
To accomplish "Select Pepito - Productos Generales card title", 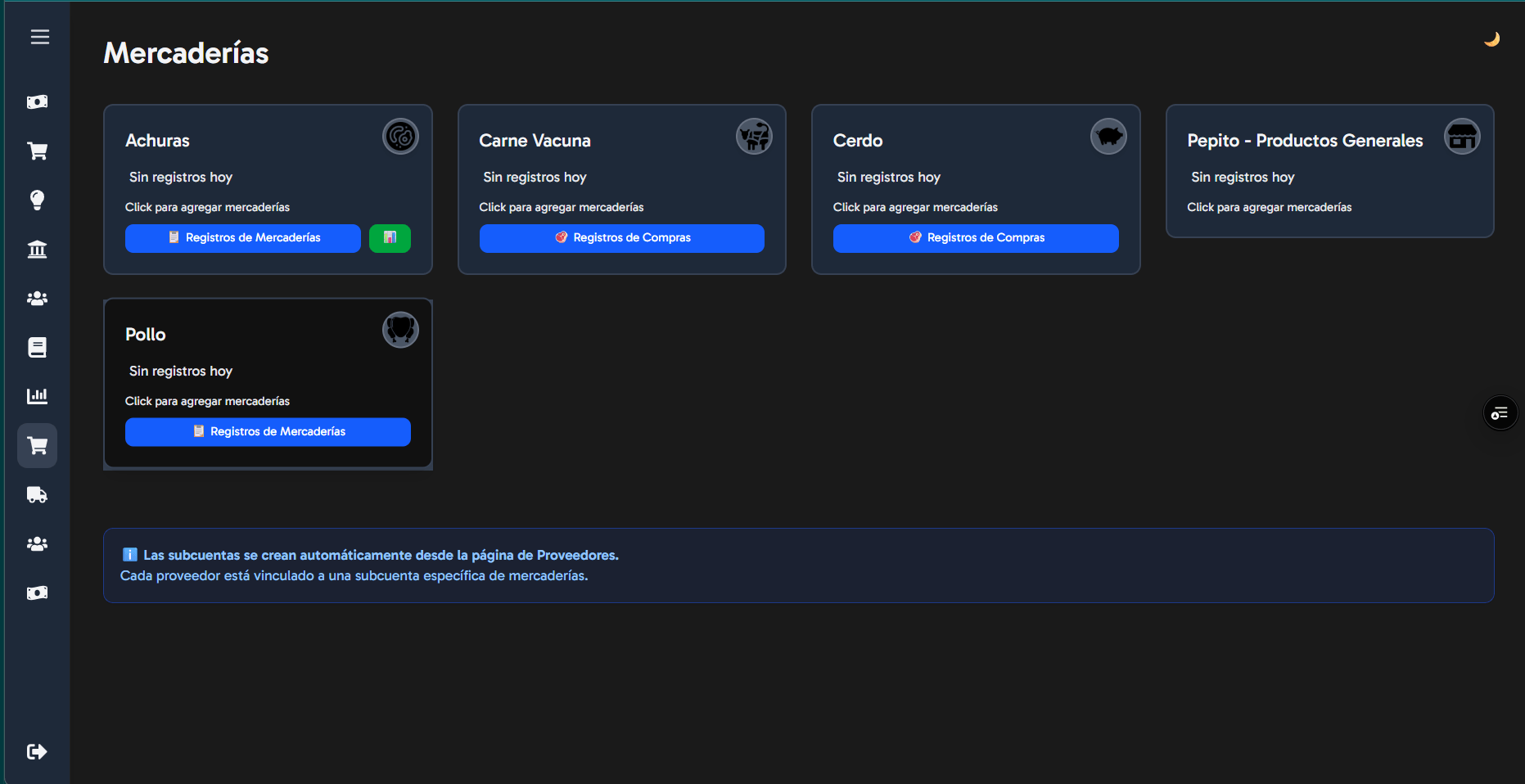I will tap(1305, 141).
